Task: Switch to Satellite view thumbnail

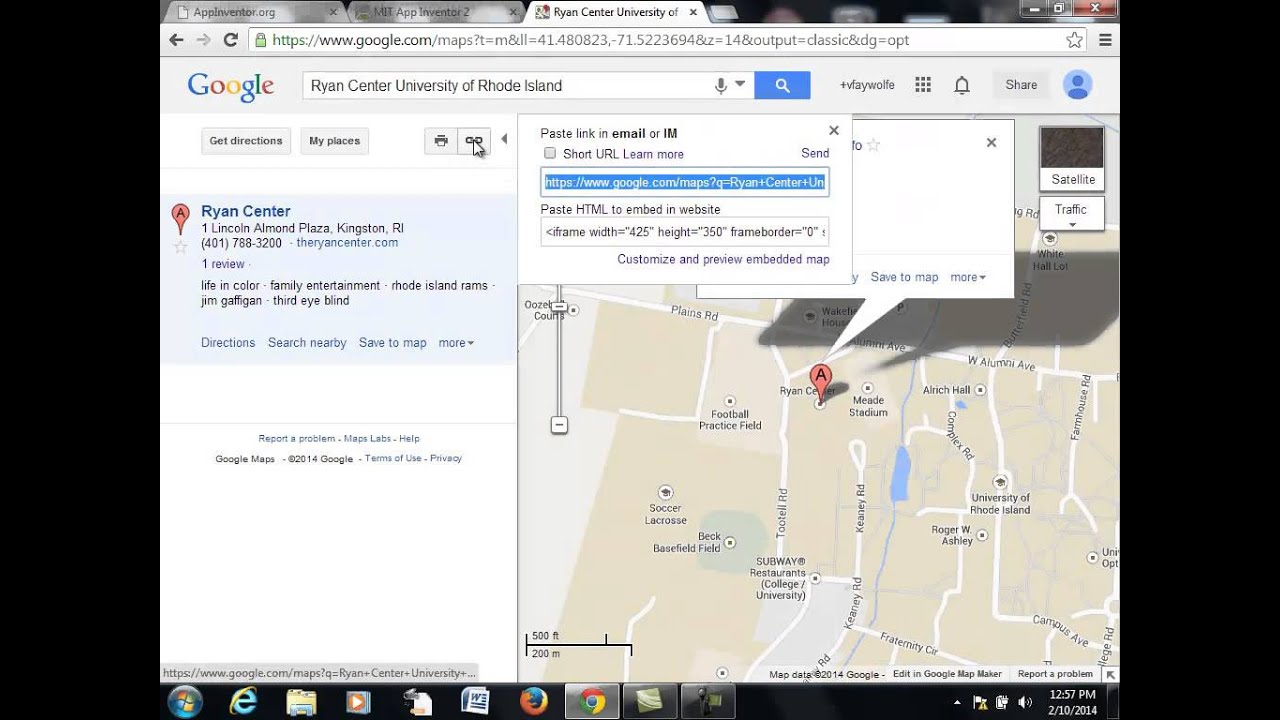Action: pos(1072,158)
